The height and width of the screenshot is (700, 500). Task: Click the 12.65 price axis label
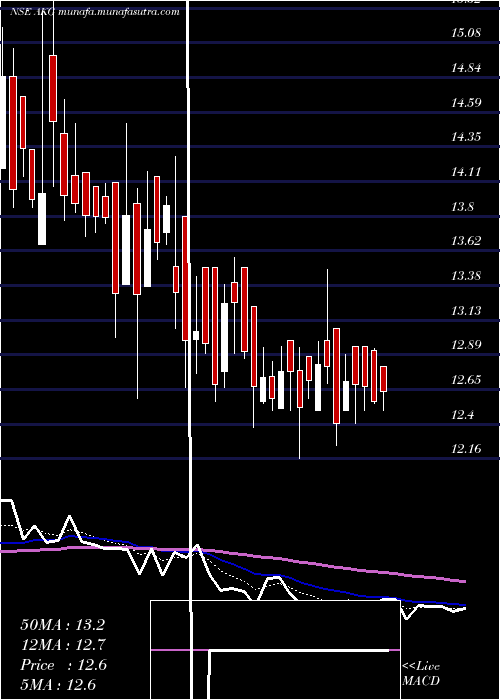tap(466, 380)
